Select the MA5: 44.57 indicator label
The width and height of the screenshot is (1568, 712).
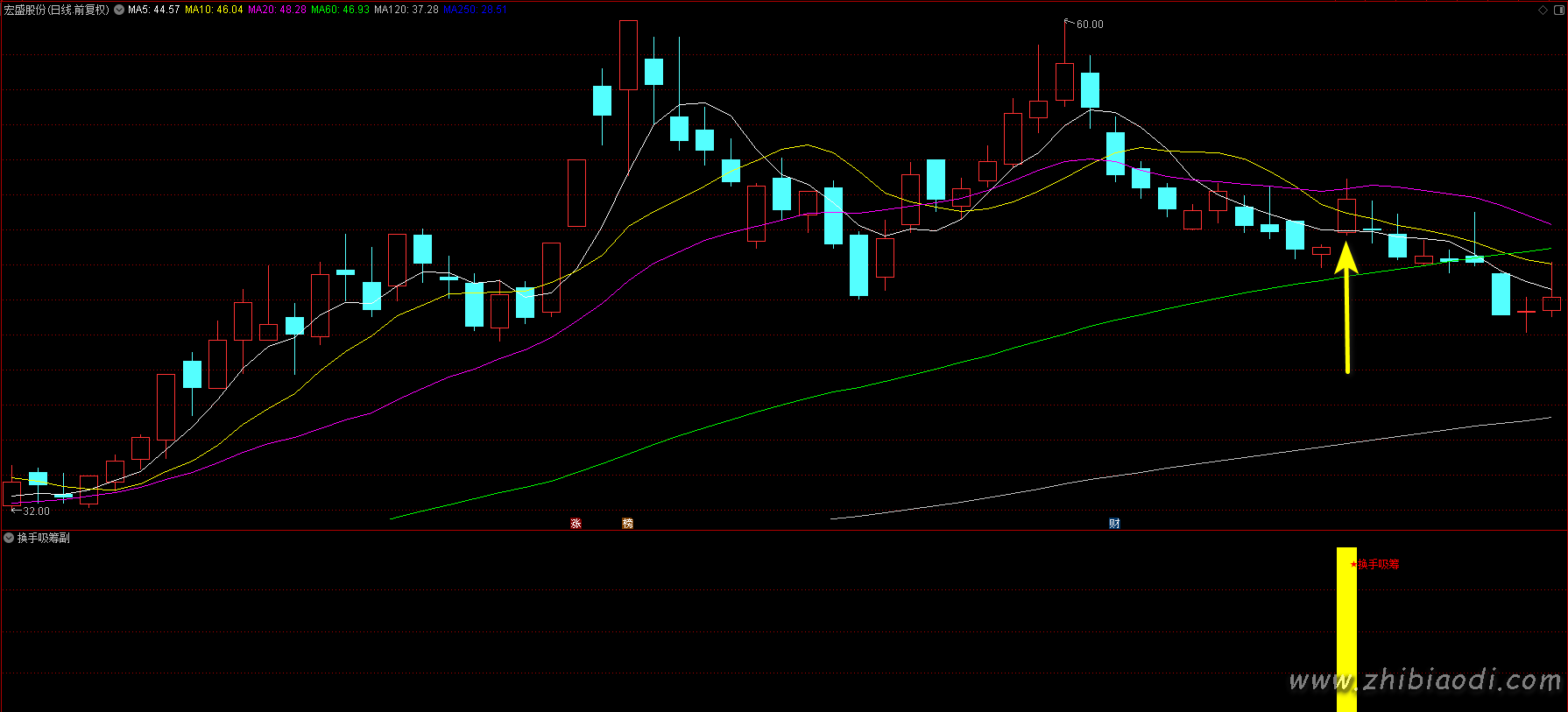click(153, 10)
